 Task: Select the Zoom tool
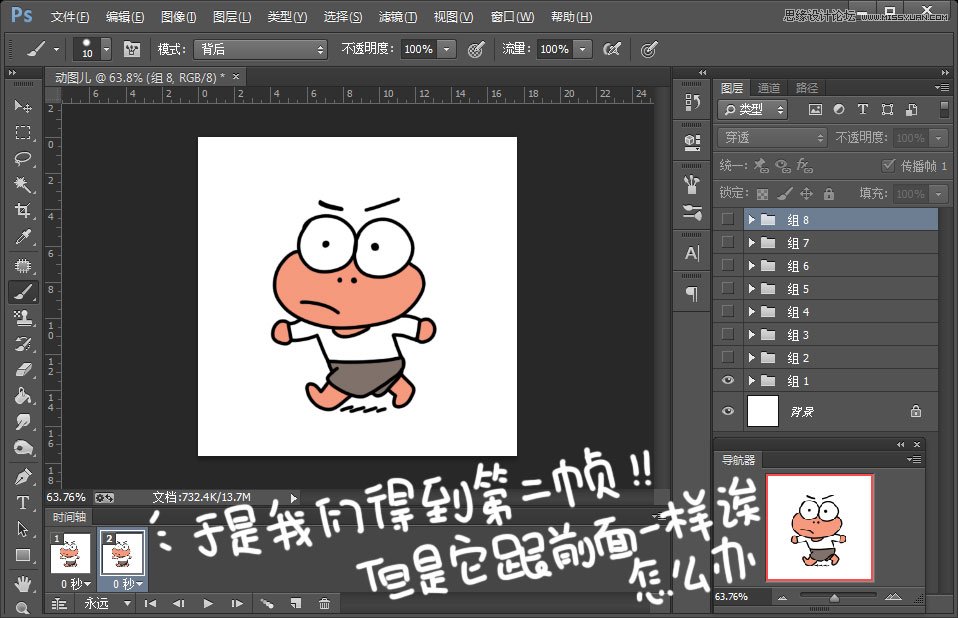point(23,608)
